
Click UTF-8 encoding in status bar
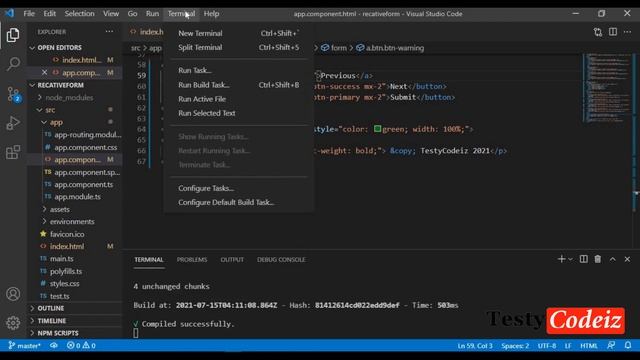pyautogui.click(x=547, y=346)
